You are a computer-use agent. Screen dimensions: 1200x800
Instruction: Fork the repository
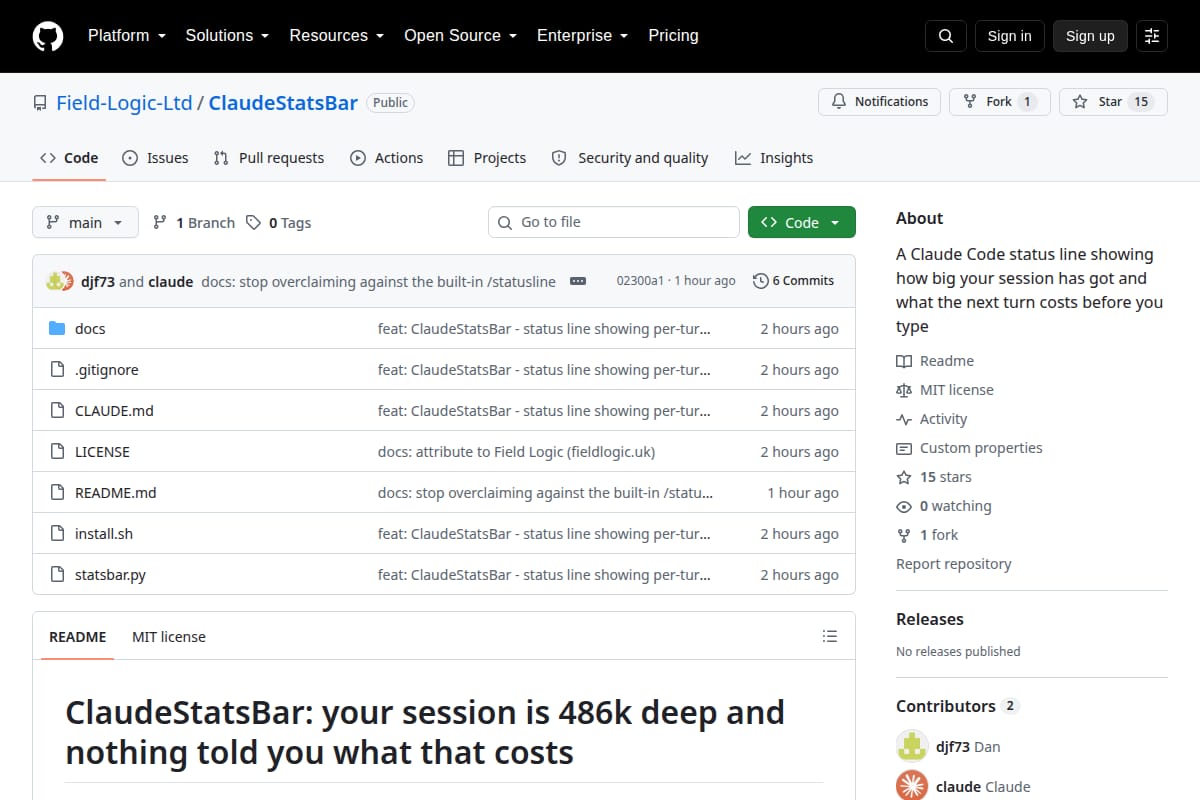point(1000,102)
